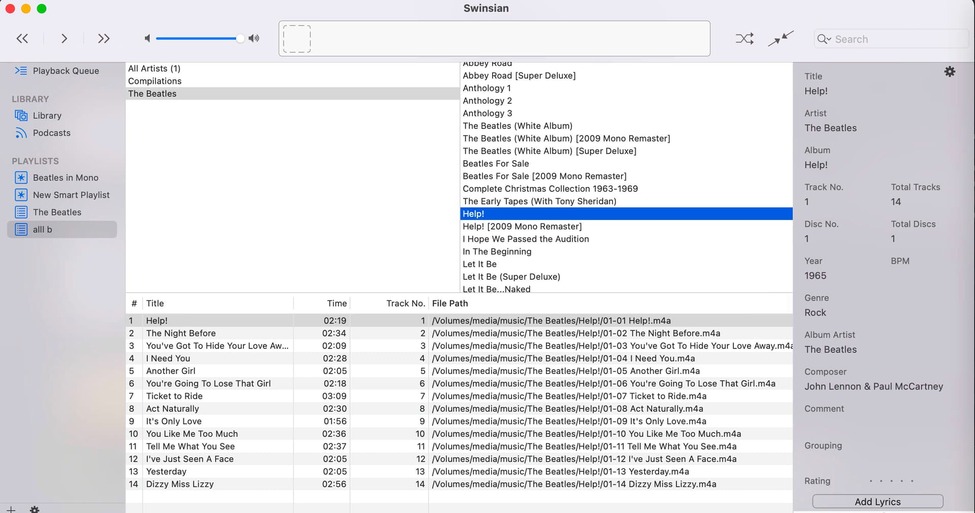This screenshot has width=975, height=513.
Task: Click Title field value Help!
Action: point(816,91)
